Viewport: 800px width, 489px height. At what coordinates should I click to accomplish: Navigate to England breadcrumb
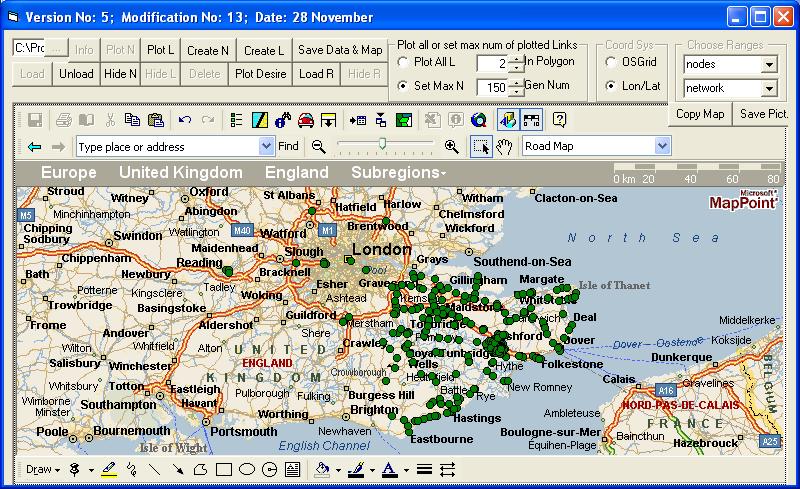pos(296,173)
